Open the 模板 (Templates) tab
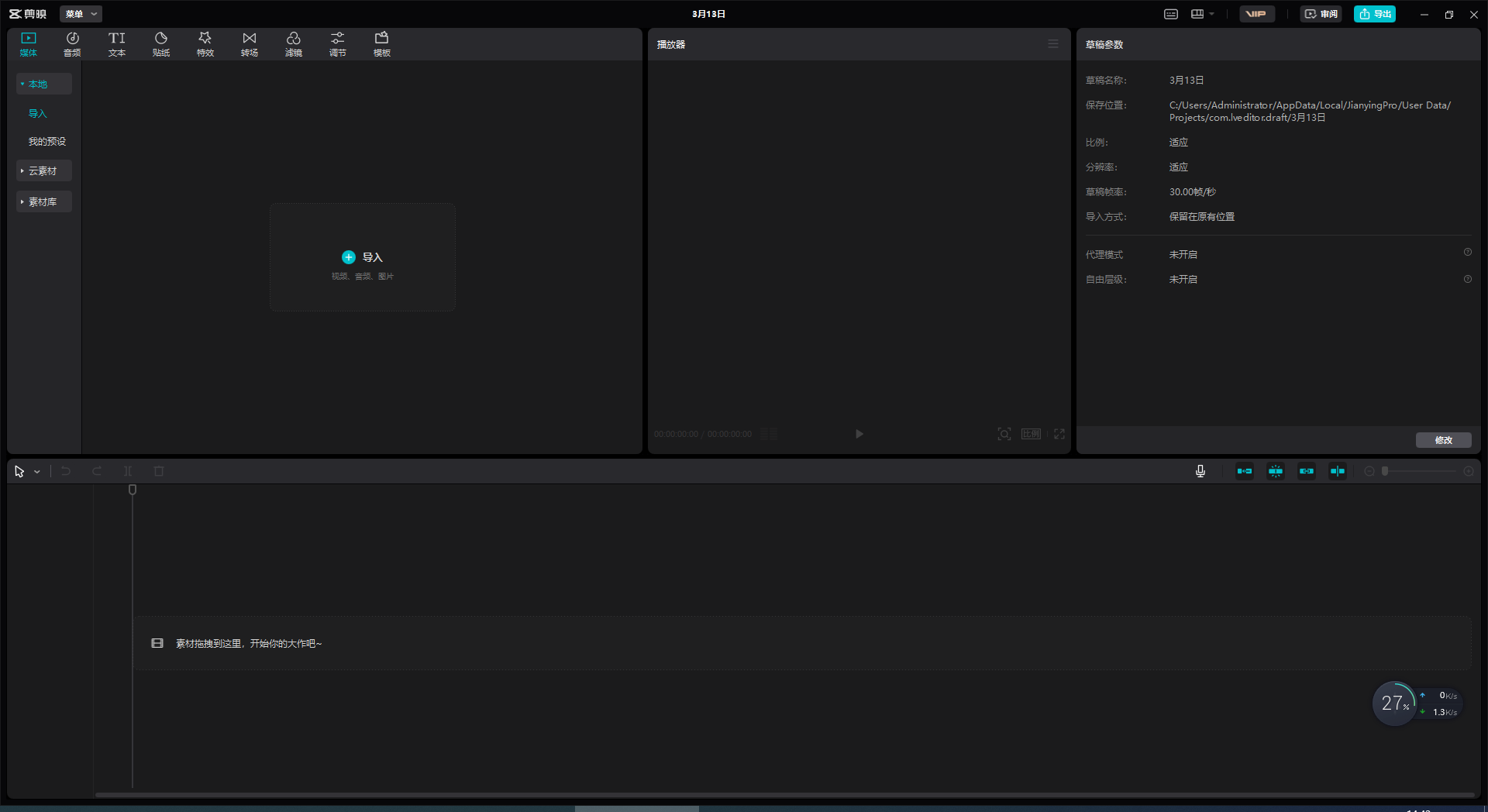 (x=382, y=44)
